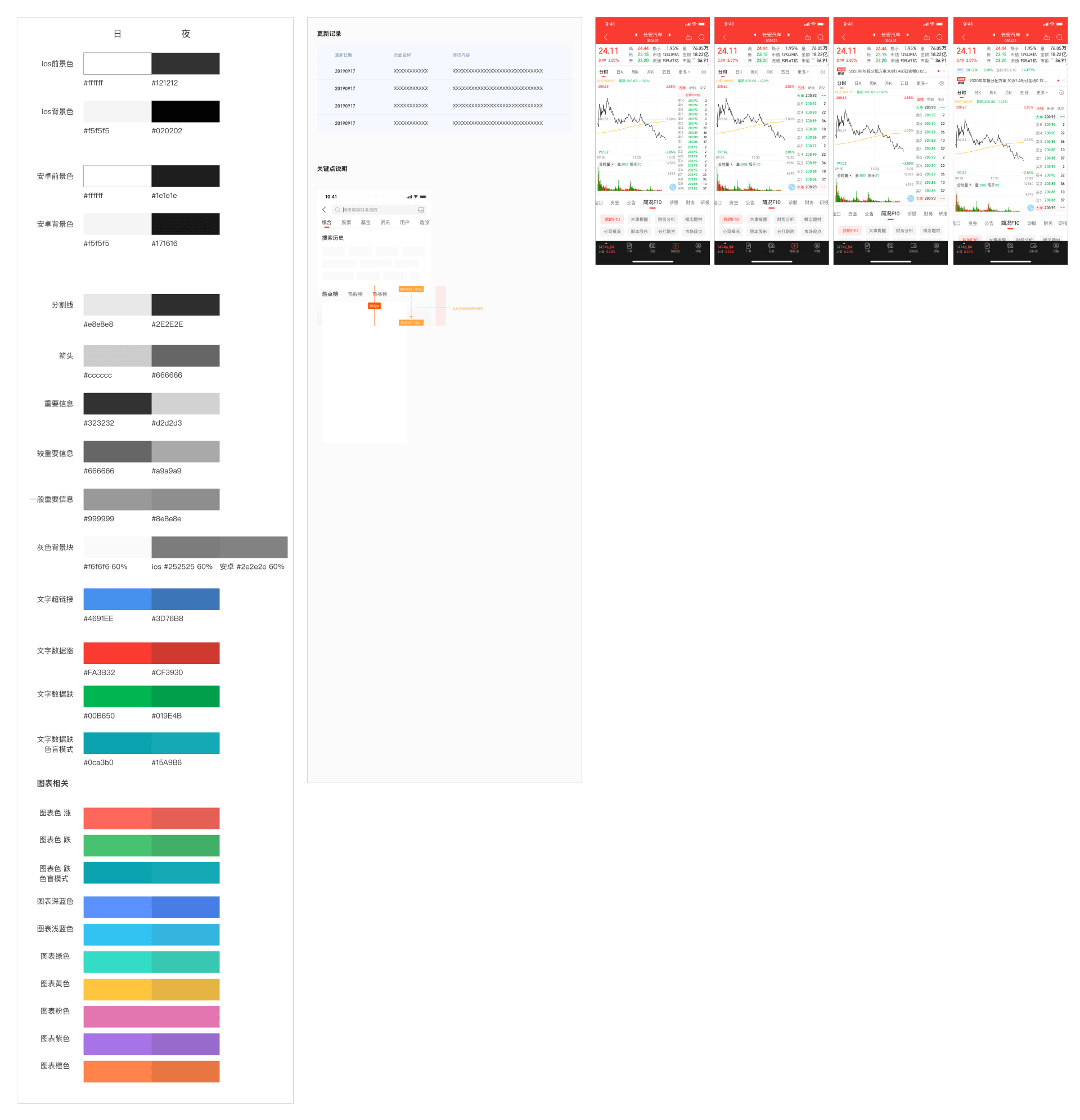The image size is (1080, 1120).
Task: Tap back arrow in third stock mockup
Action: click(844, 37)
